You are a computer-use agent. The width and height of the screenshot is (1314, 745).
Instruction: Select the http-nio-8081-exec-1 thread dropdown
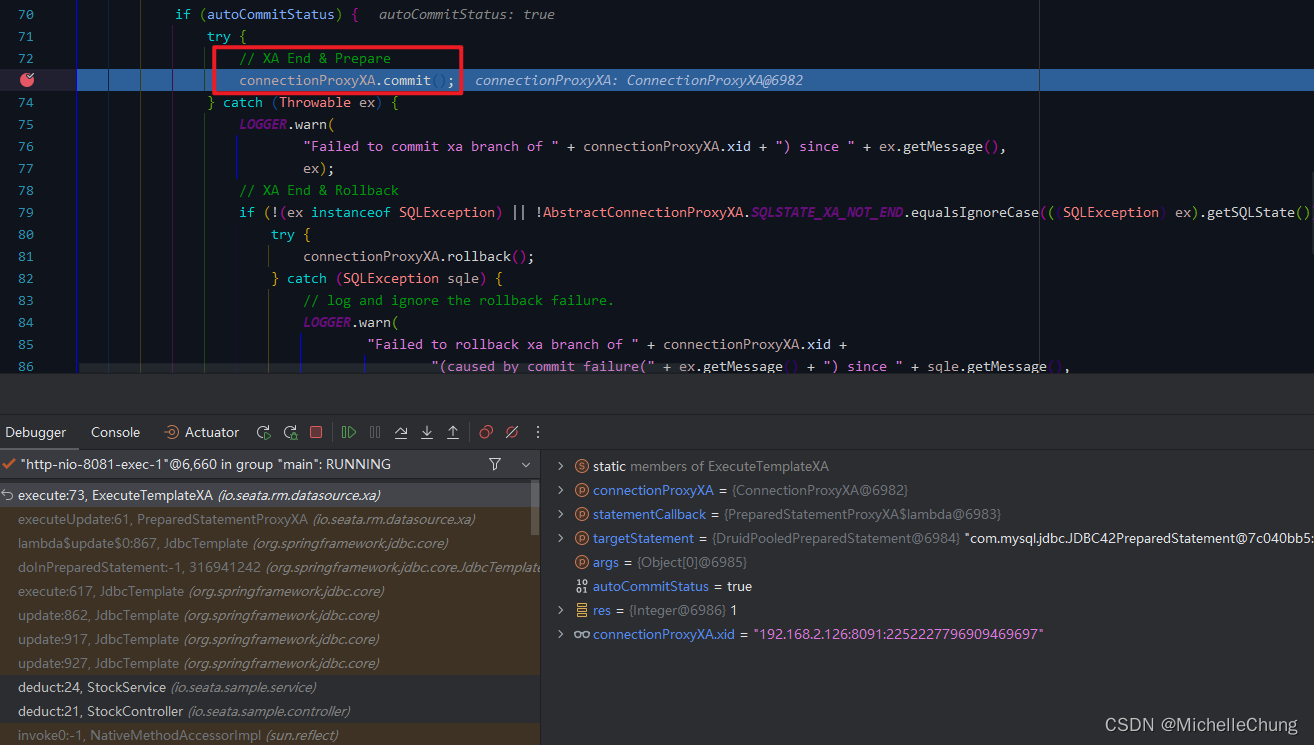coord(270,464)
